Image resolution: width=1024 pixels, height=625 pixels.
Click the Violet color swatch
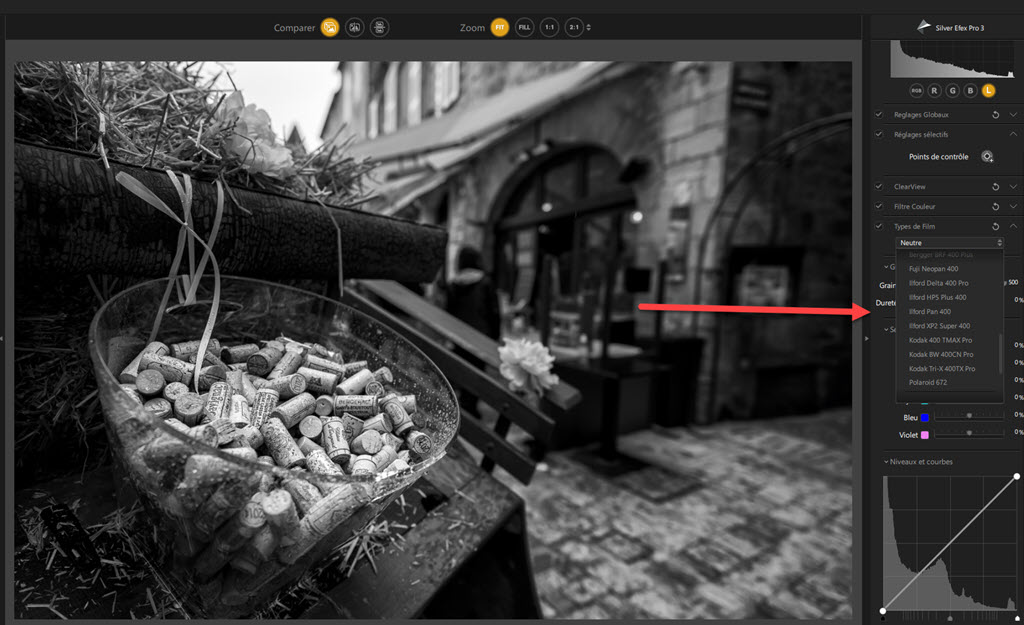coord(925,435)
